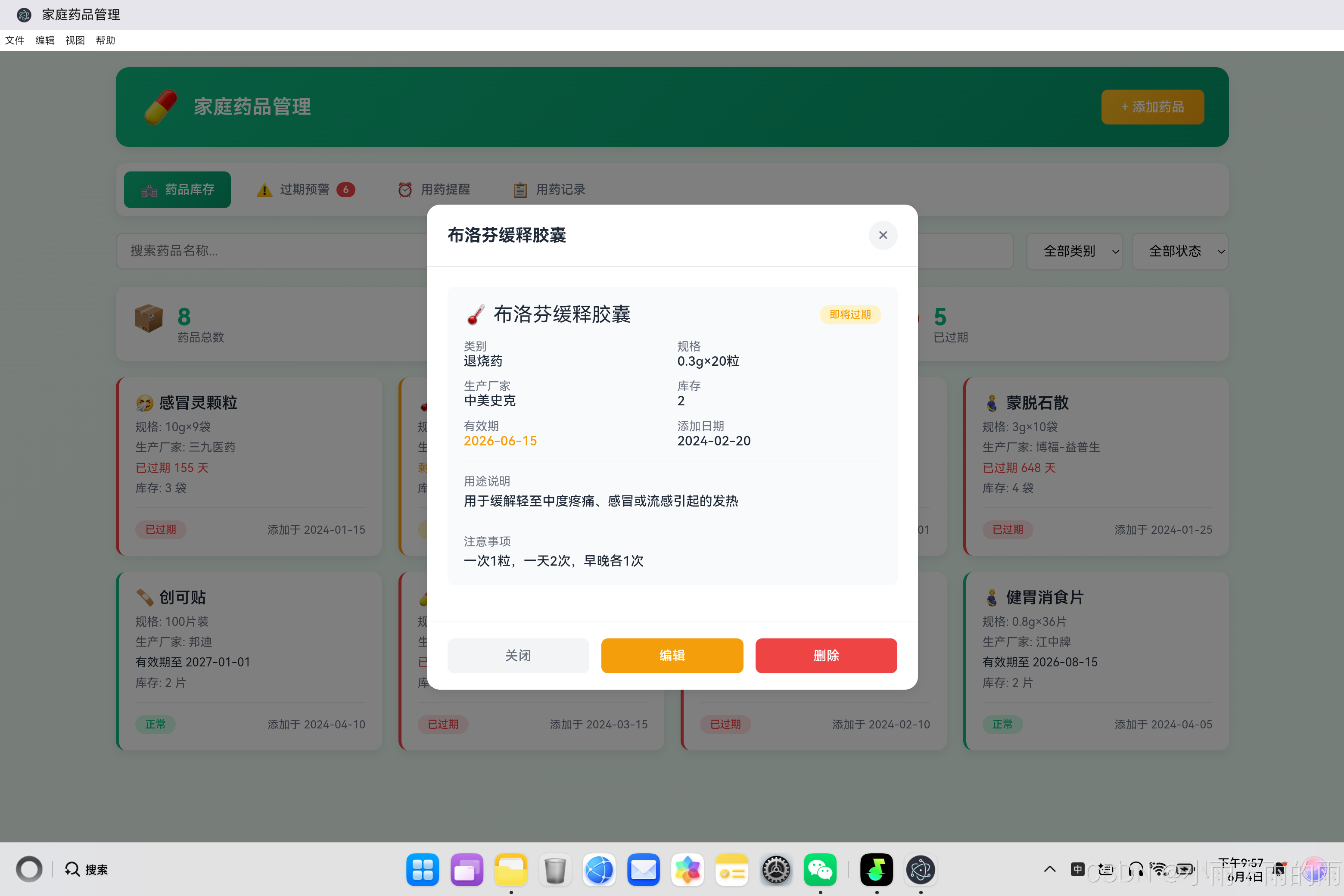
Task: Expand the 全部类别 dropdown
Action: click(x=1074, y=251)
